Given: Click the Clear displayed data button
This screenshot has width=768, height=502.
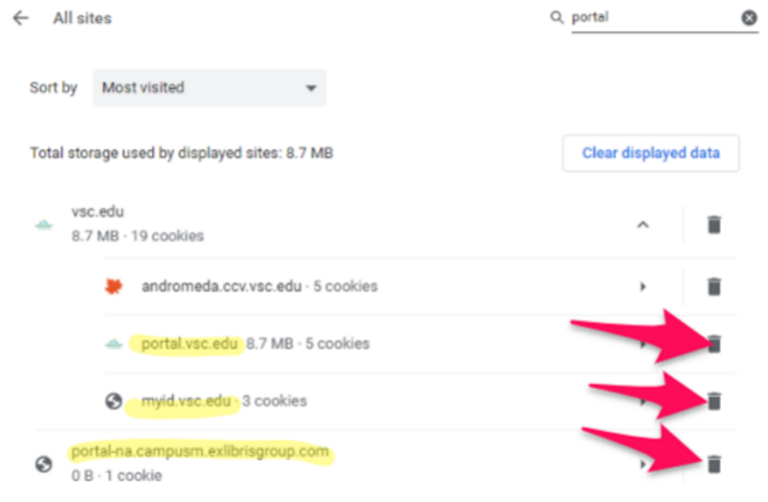Looking at the screenshot, I should 651,153.
